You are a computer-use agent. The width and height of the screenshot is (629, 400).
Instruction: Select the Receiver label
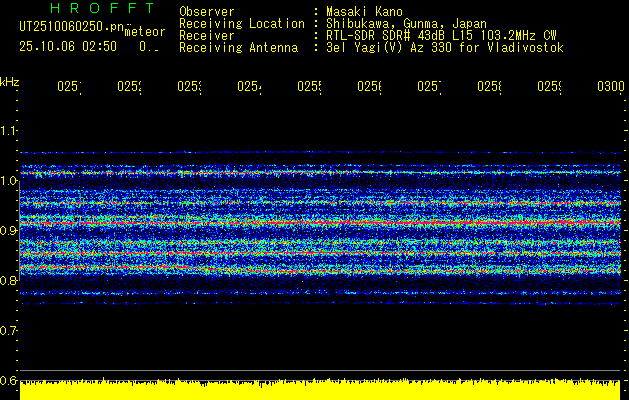click(207, 36)
